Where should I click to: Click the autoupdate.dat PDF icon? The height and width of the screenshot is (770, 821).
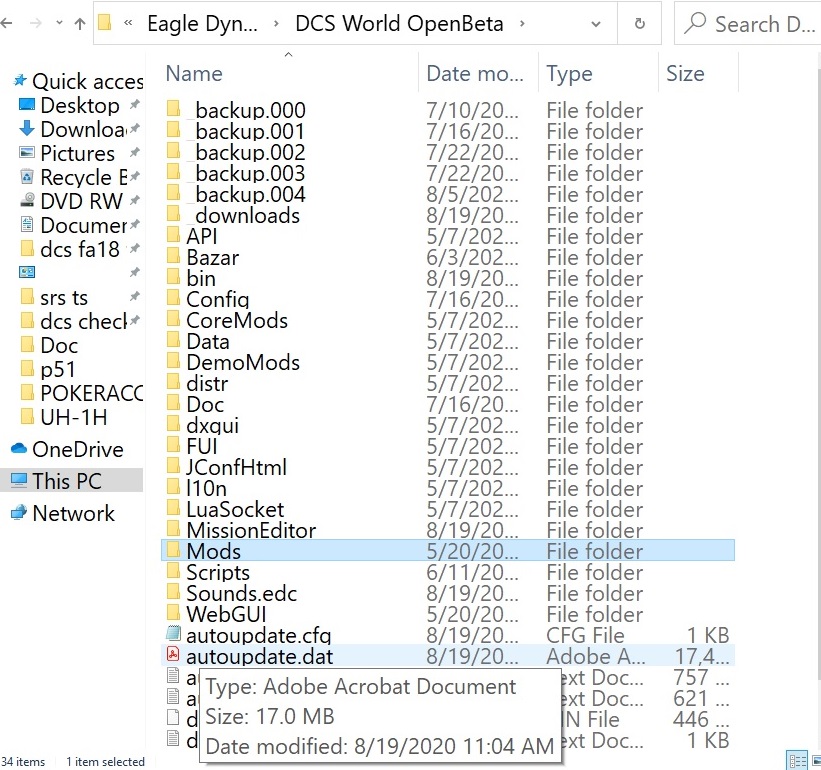pyautogui.click(x=173, y=654)
